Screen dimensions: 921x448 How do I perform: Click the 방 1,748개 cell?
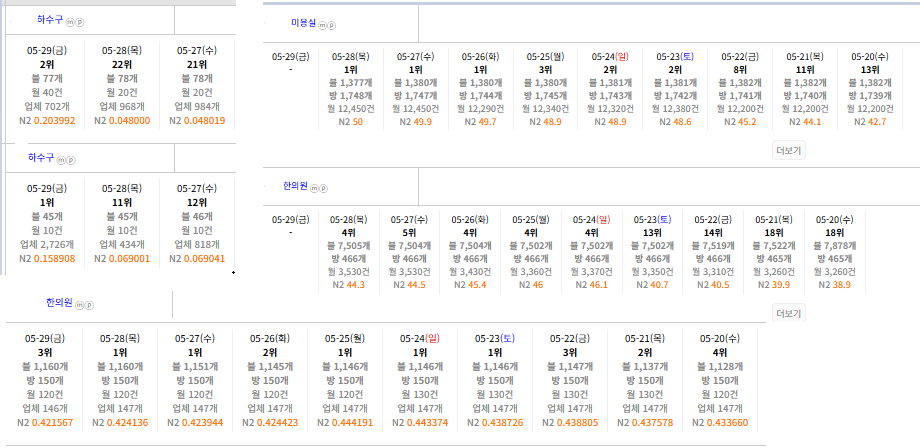(351, 96)
